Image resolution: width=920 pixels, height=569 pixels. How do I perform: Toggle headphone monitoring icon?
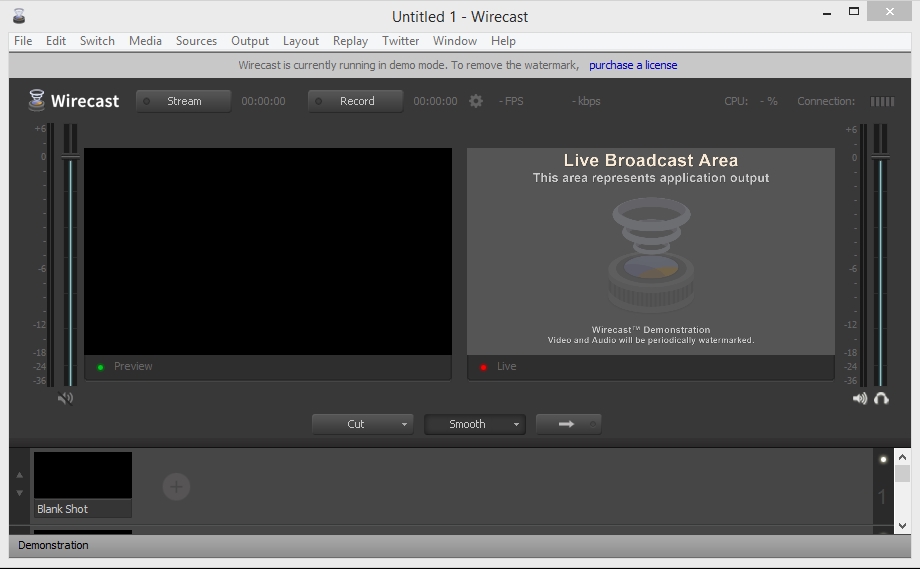pyautogui.click(x=881, y=399)
